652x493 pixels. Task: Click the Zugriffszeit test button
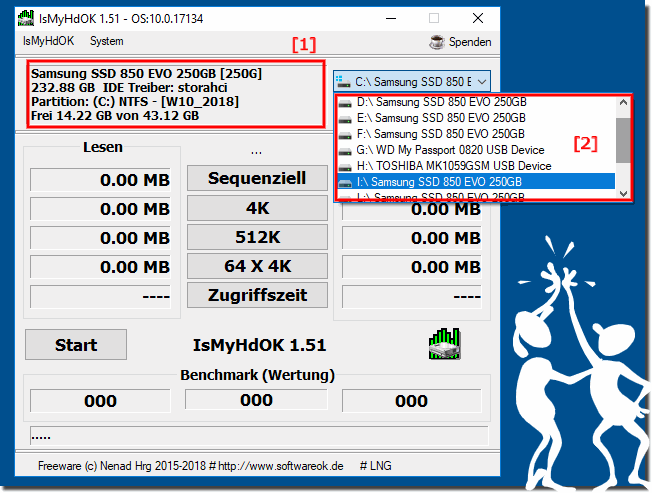coord(257,295)
